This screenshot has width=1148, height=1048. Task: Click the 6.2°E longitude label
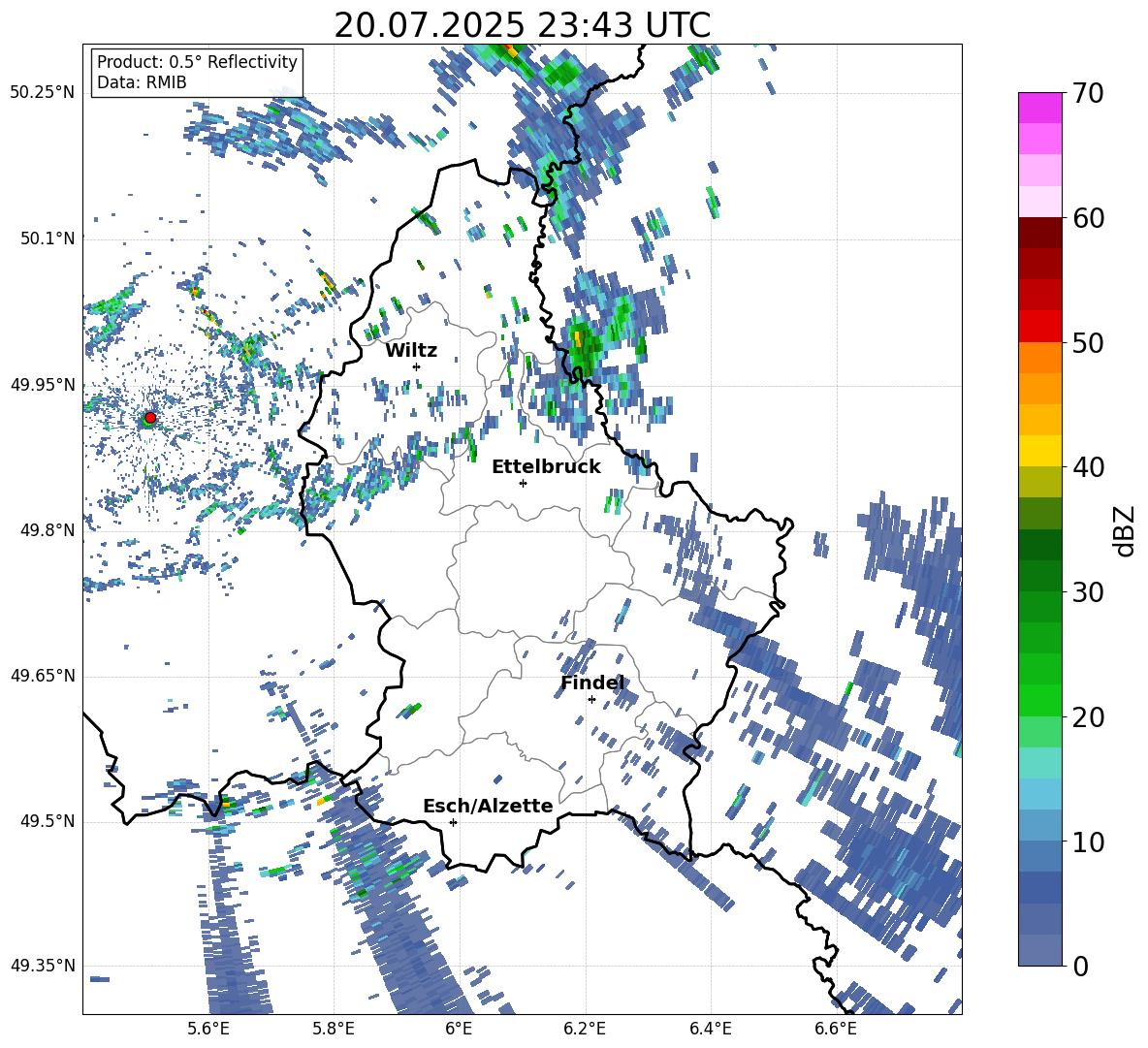(x=585, y=1029)
